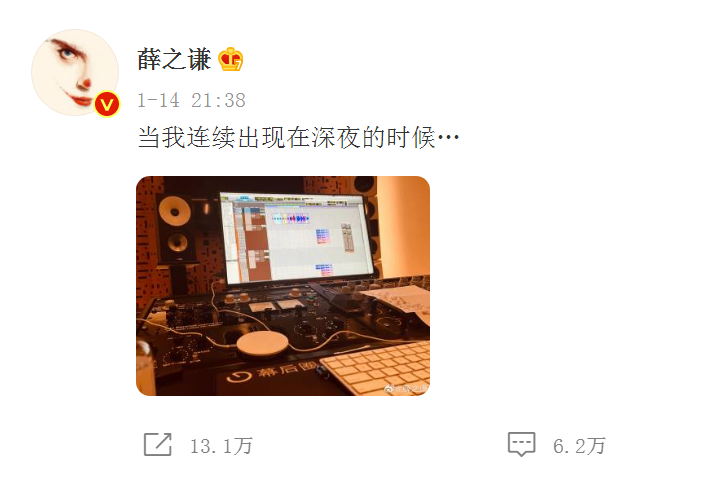This screenshot has width=709, height=480.
Task: Click the gold crown membership icon
Action: (231, 59)
